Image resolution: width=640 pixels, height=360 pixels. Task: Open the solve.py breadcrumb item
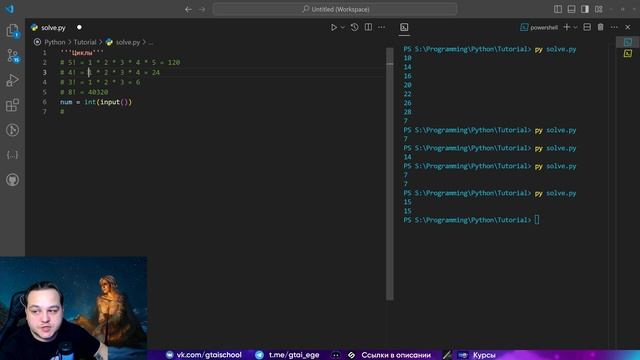tap(128, 42)
